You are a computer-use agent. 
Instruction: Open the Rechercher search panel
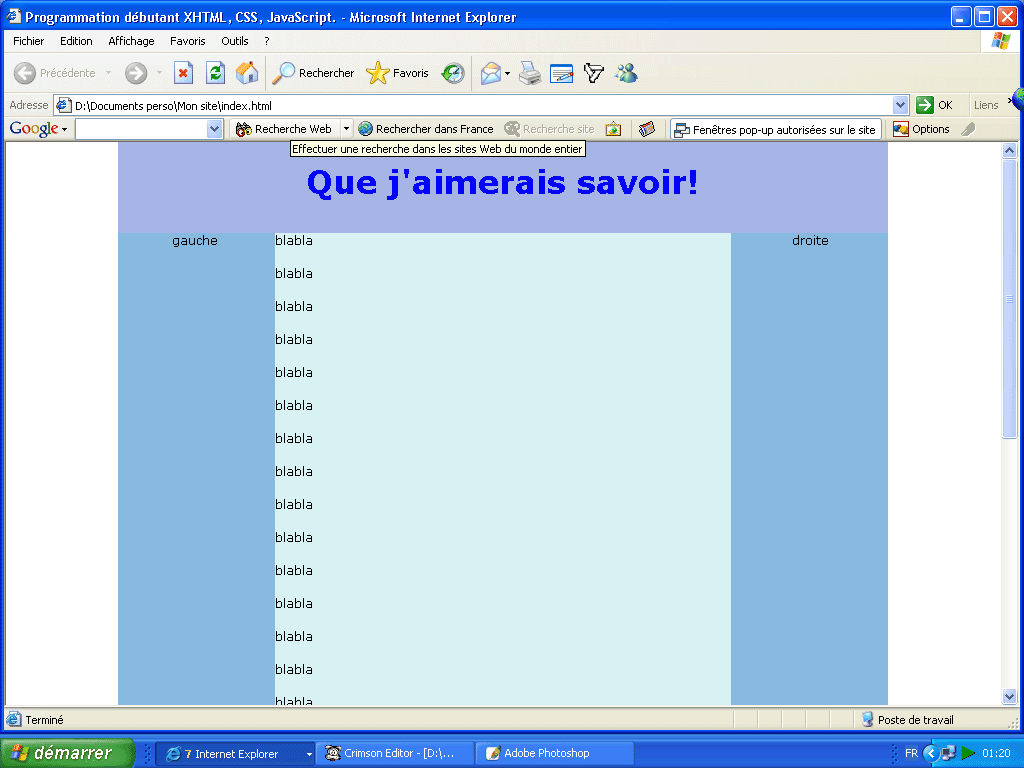[x=313, y=72]
